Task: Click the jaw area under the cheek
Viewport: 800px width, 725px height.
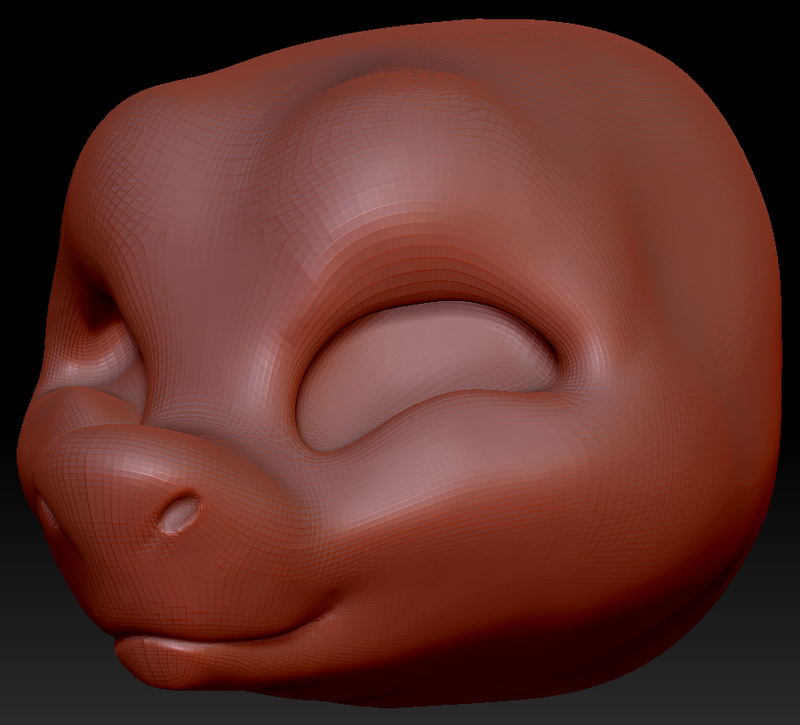Action: pos(510,612)
